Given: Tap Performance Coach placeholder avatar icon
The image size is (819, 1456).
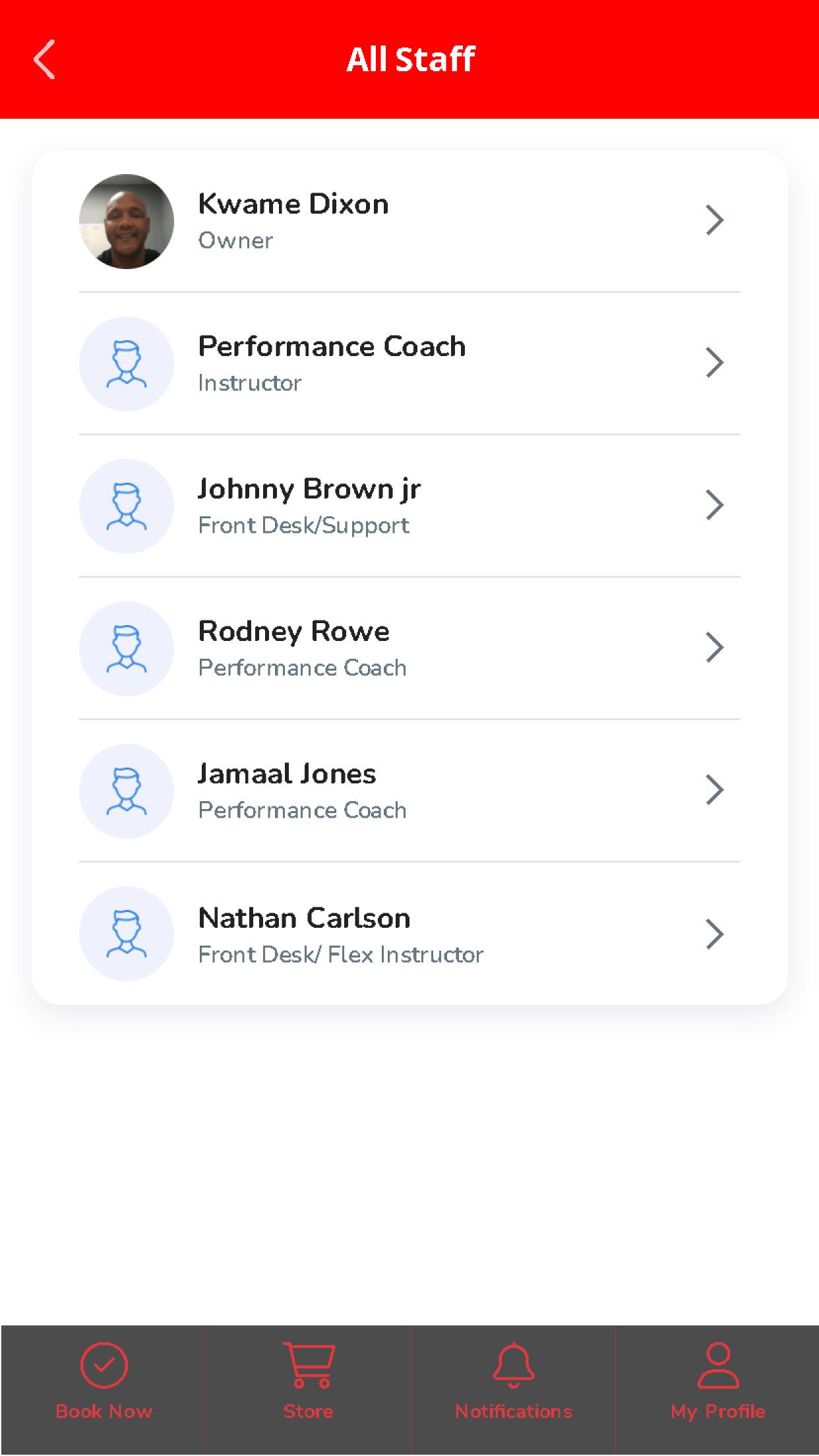Looking at the screenshot, I should (127, 364).
